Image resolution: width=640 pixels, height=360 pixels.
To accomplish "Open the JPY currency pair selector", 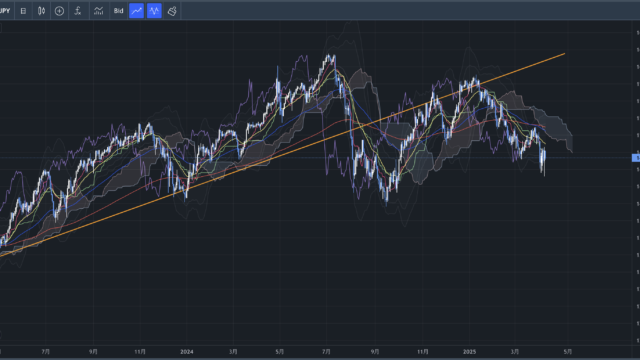I will [5, 11].
